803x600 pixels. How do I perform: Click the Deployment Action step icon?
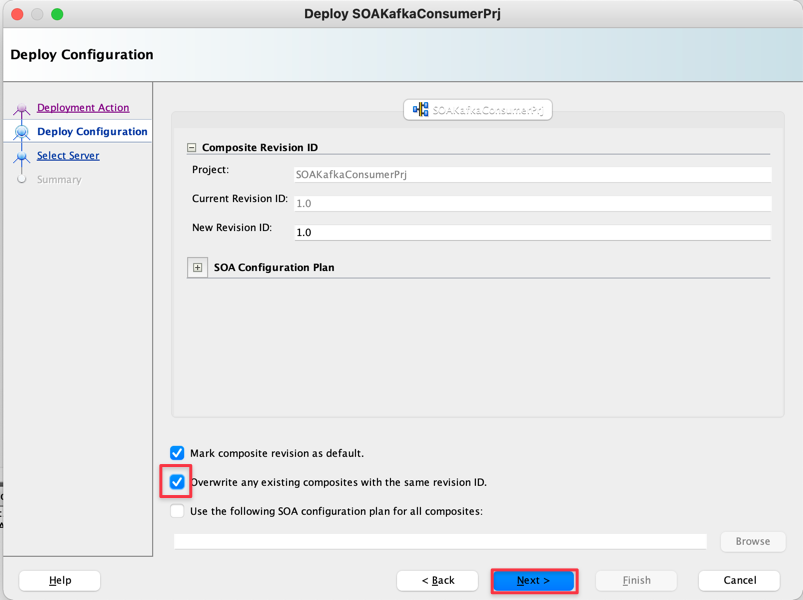coord(22,107)
